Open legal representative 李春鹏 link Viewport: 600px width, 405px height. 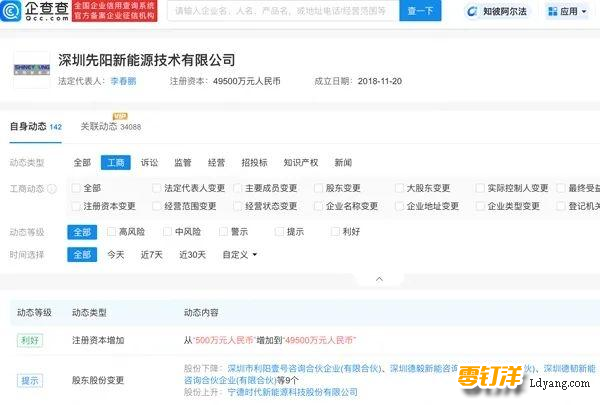pos(123,81)
